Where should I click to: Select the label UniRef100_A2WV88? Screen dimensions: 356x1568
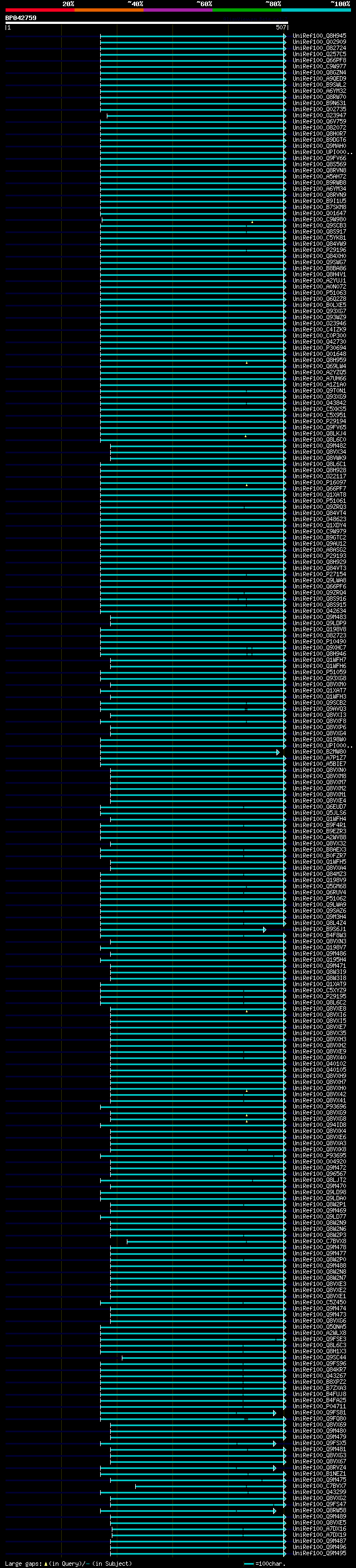coord(319,838)
